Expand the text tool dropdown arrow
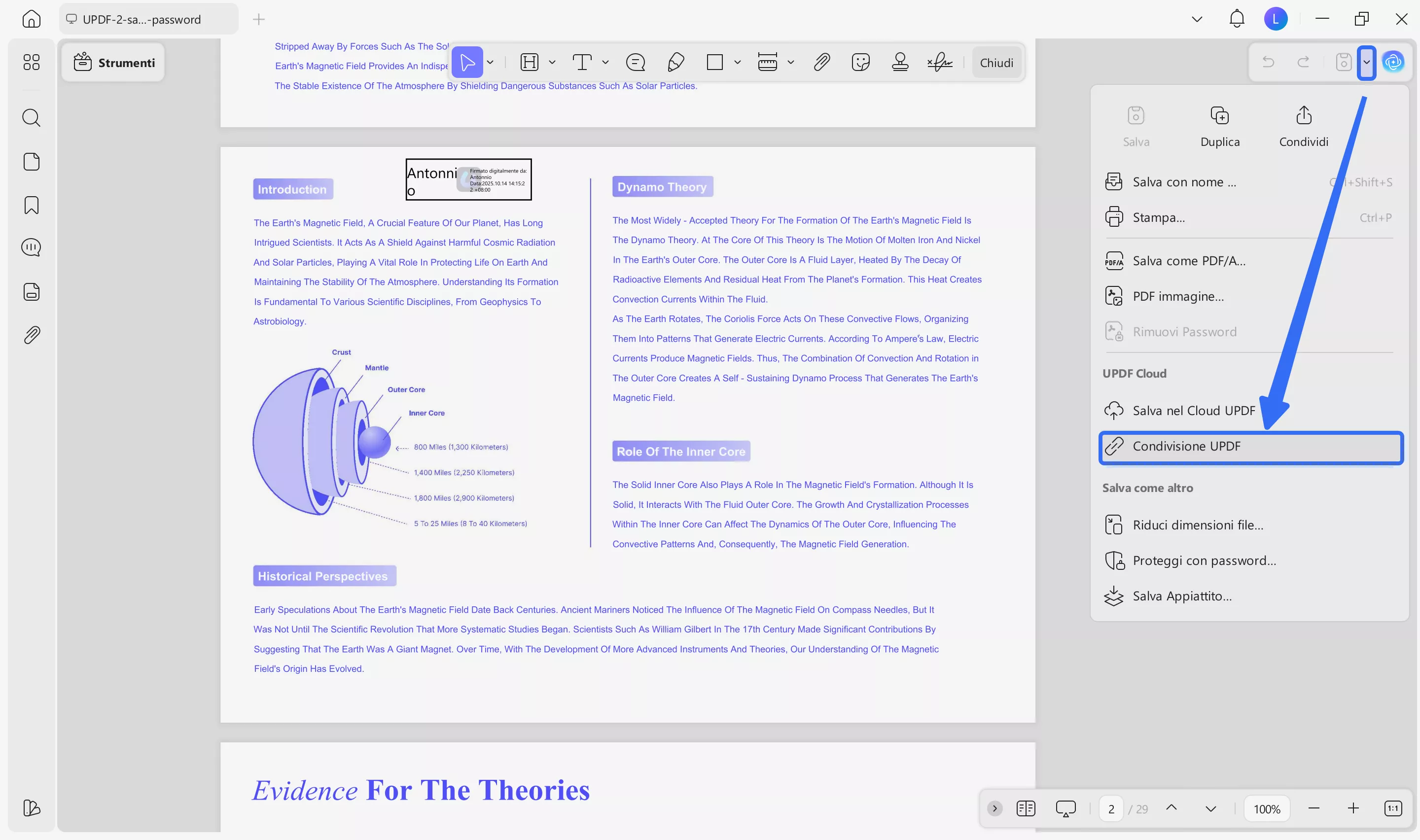This screenshot has width=1420, height=840. coord(605,62)
